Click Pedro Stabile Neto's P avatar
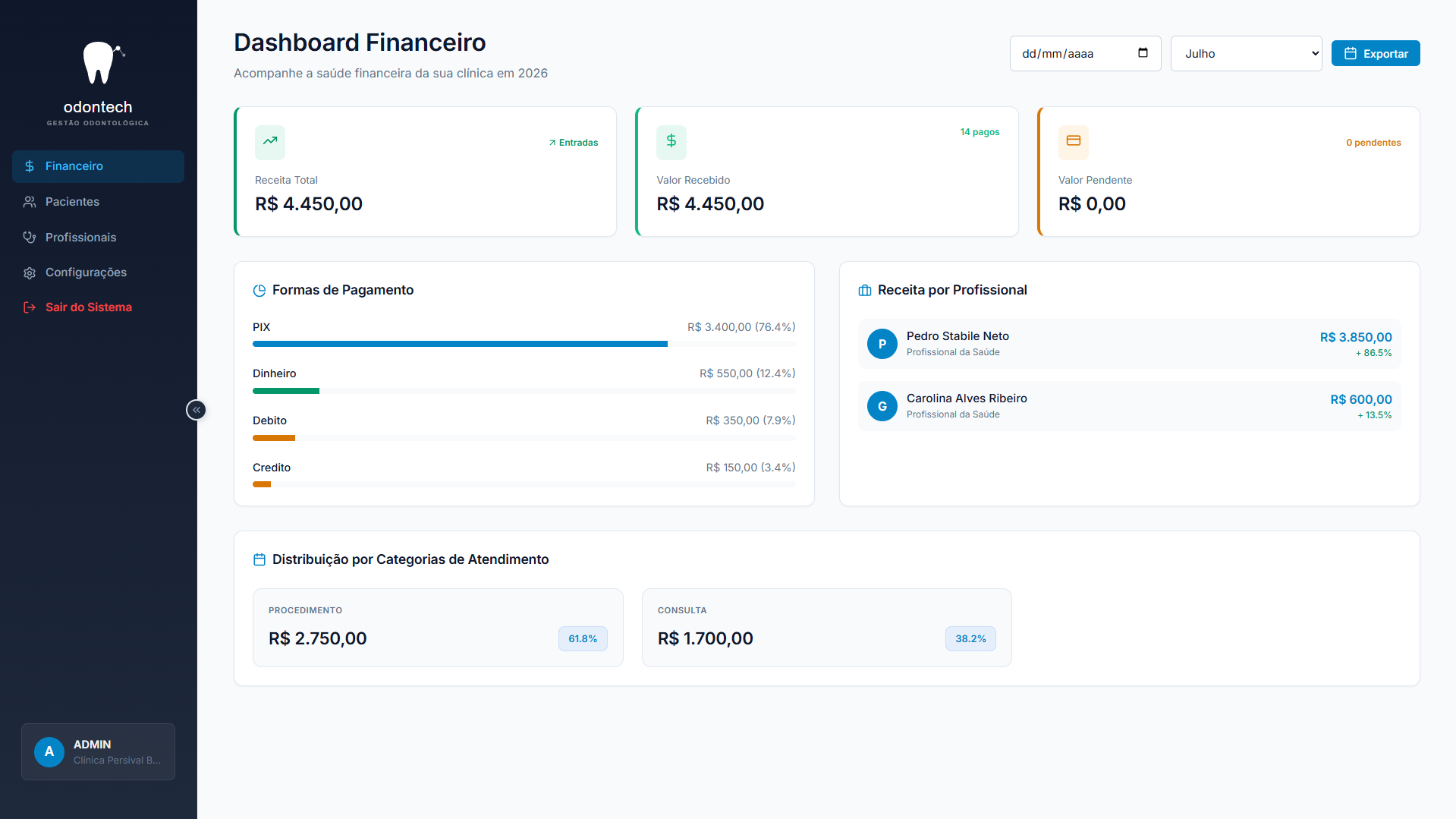 click(882, 344)
